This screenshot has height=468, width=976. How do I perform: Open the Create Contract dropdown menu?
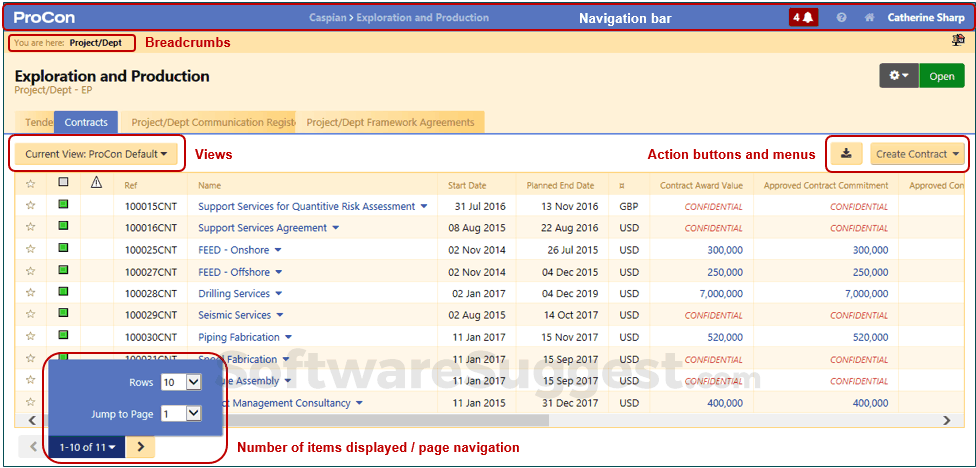(918, 154)
